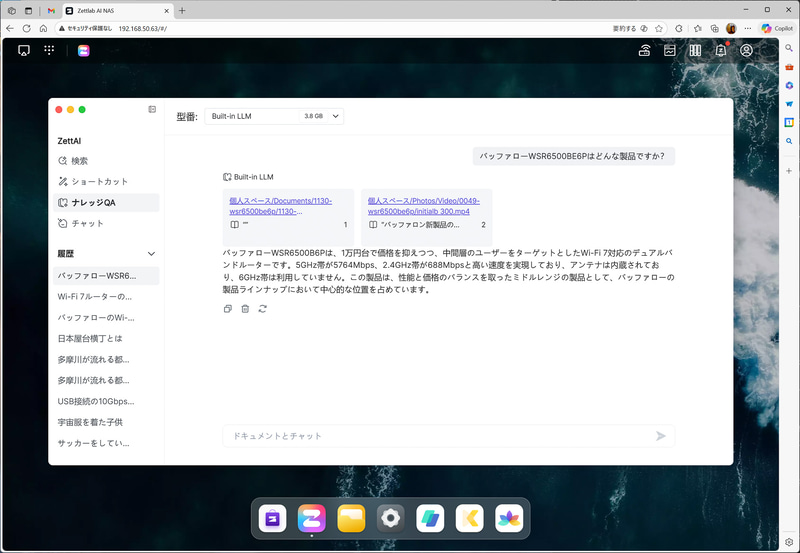Open the app grid launcher

click(x=49, y=50)
